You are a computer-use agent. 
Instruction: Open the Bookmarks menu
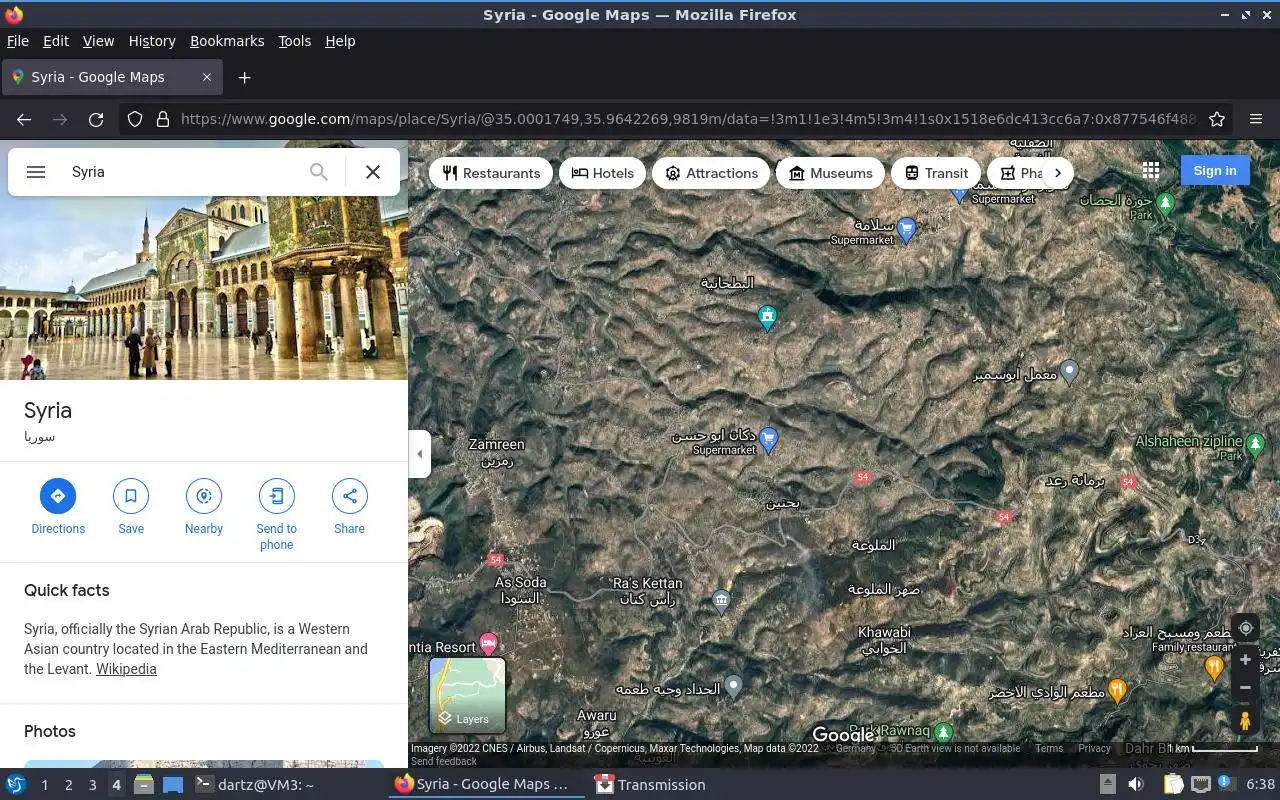click(x=227, y=41)
